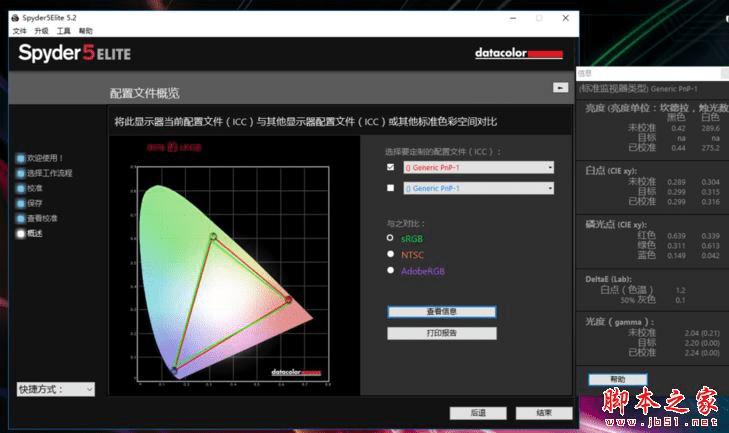Click the Spyder5Elite title bar app icon
The height and width of the screenshot is (433, 729).
tap(15, 18)
